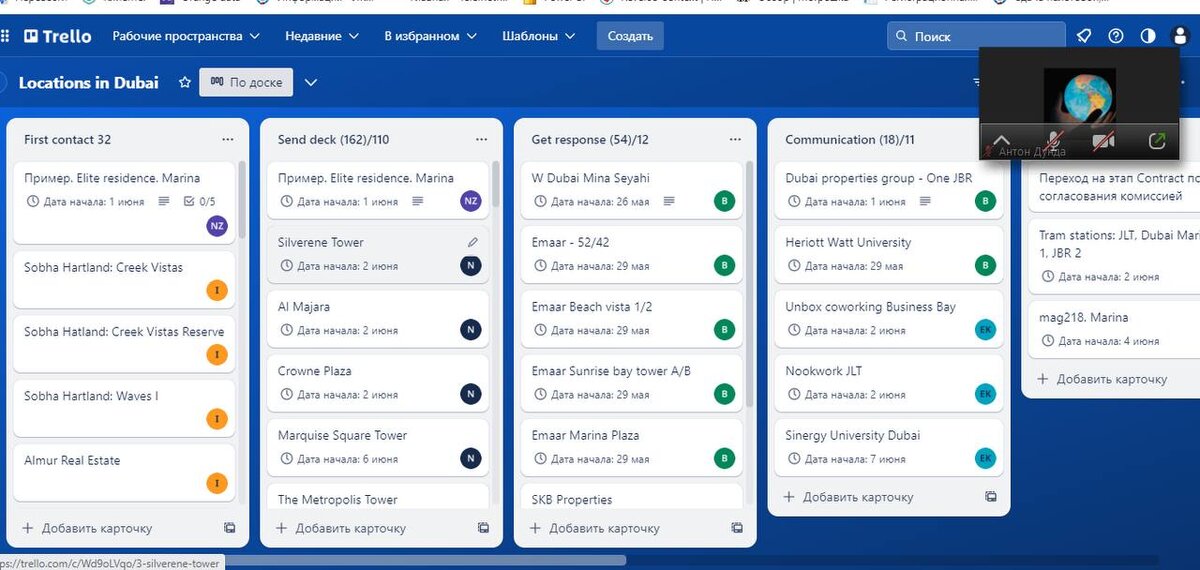Open the Tram stations: JLT card
Screen dimensions: 1200x570
1114,254
